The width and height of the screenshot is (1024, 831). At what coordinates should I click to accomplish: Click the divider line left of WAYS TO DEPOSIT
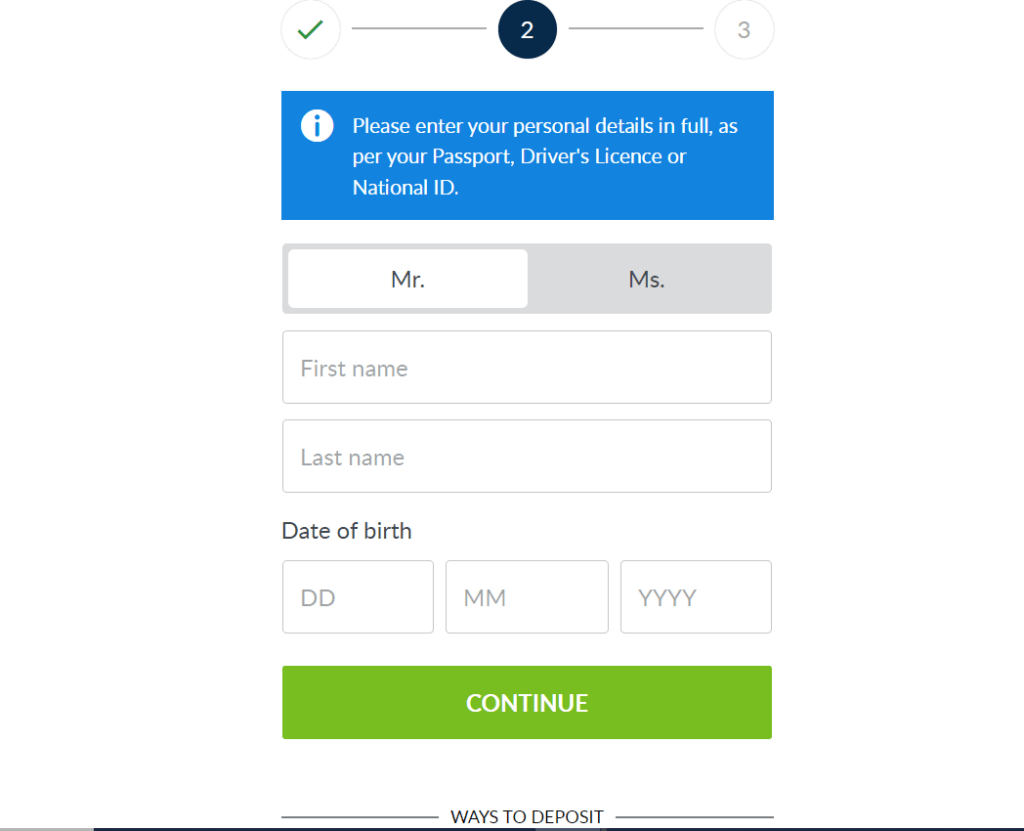pyautogui.click(x=359, y=817)
